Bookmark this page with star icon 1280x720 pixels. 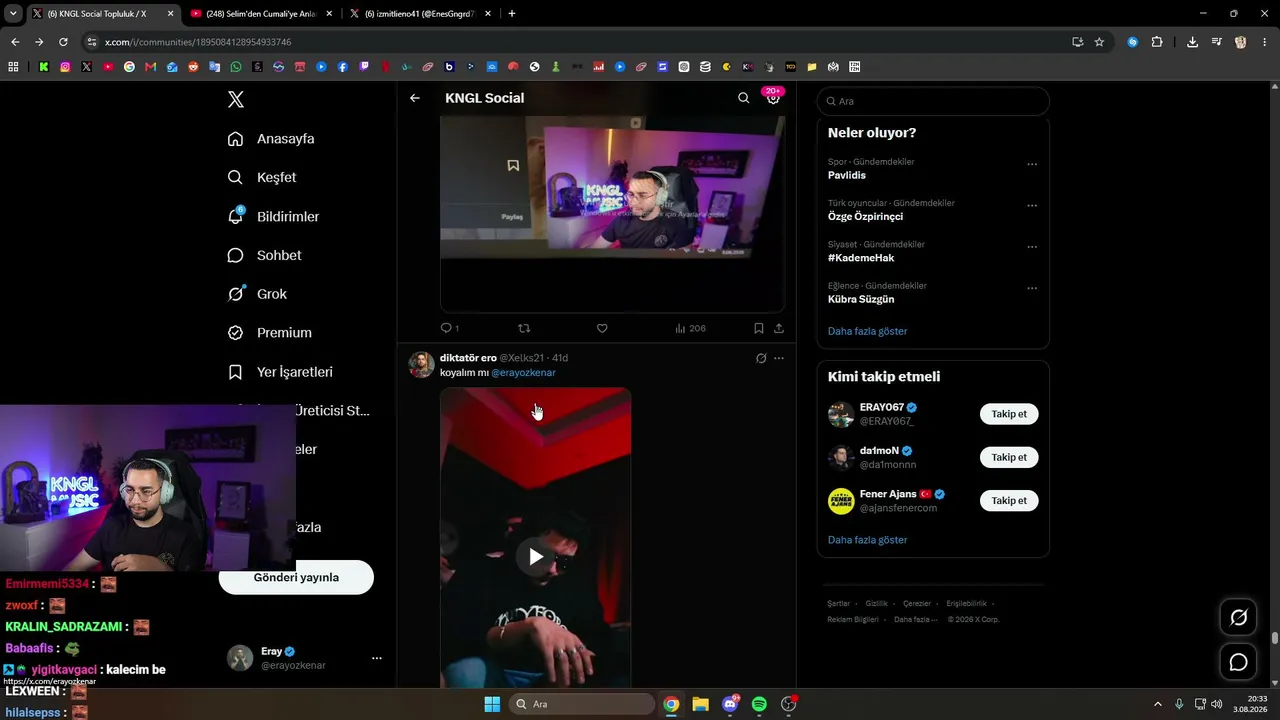pos(1099,42)
